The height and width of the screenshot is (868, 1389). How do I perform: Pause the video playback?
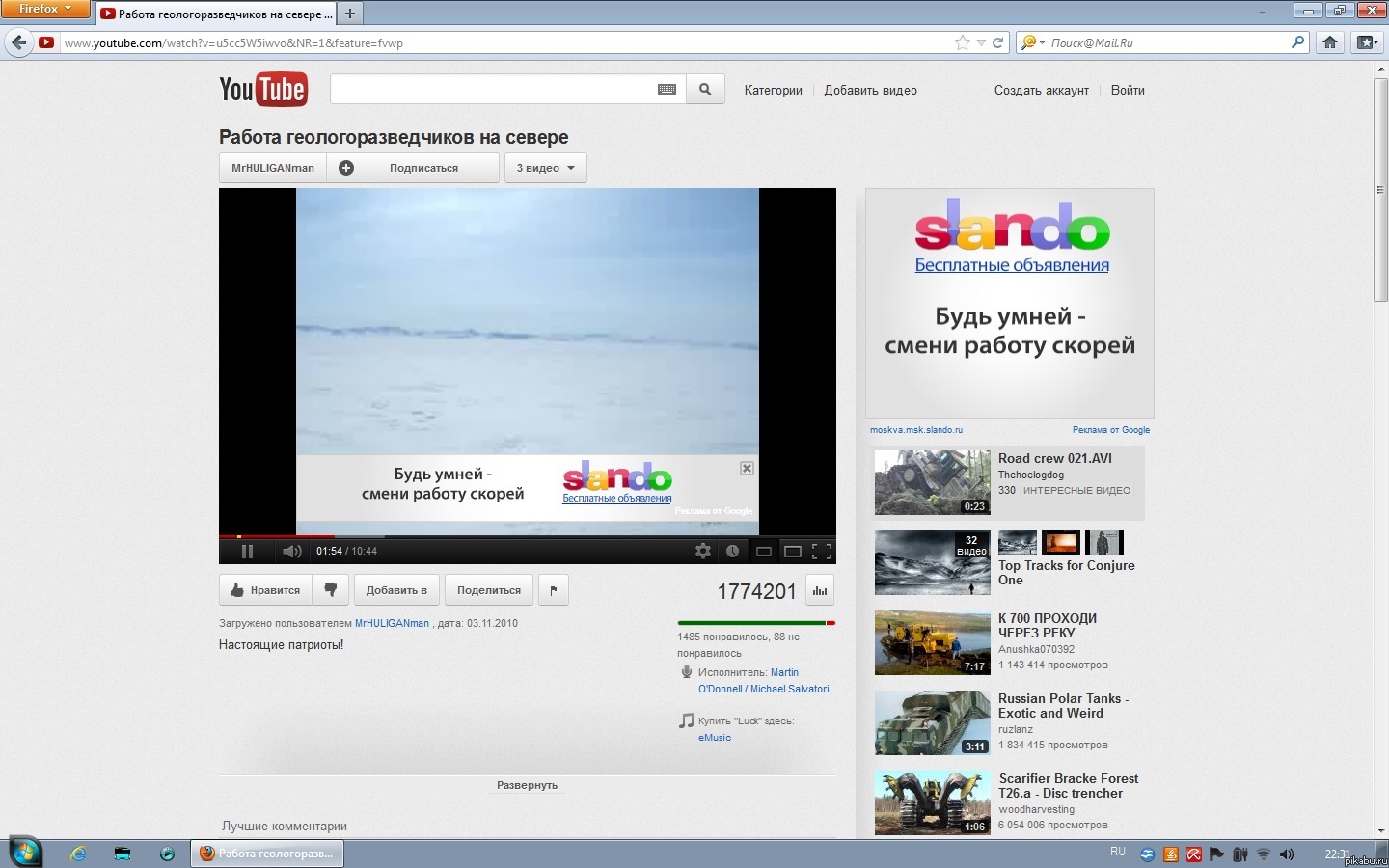pyautogui.click(x=247, y=551)
